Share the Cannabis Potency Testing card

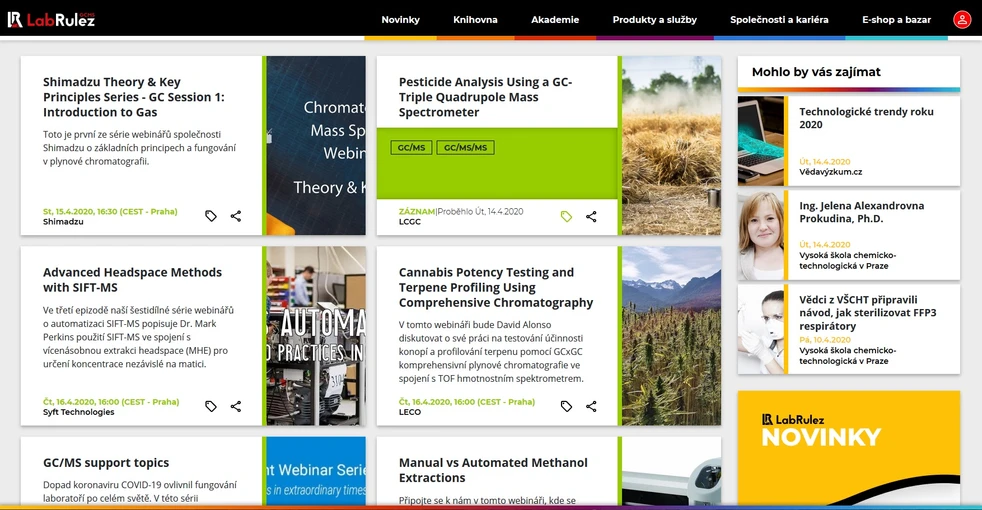pos(591,406)
